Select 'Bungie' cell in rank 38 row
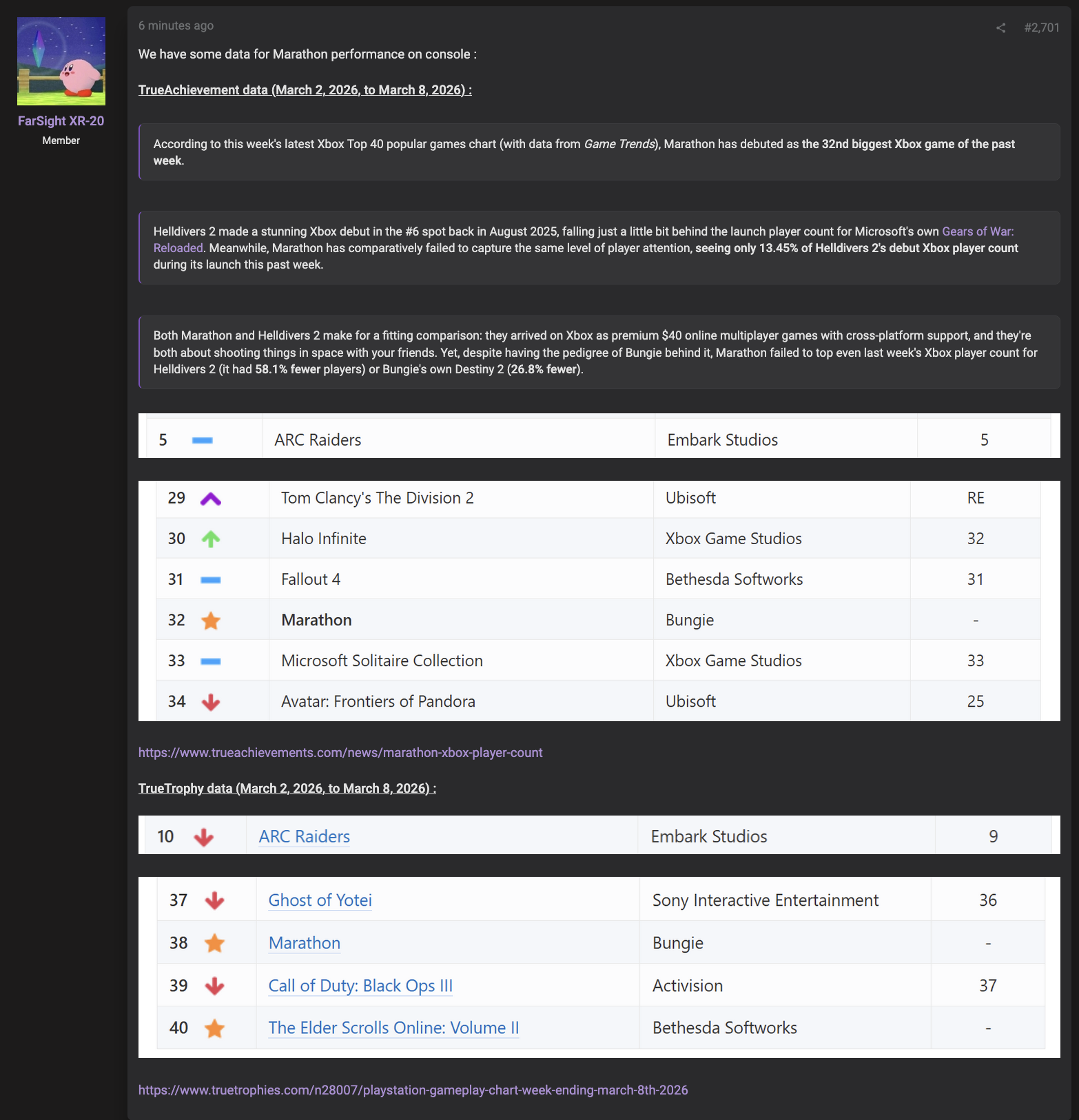Image resolution: width=1079 pixels, height=1120 pixels. coord(785,943)
